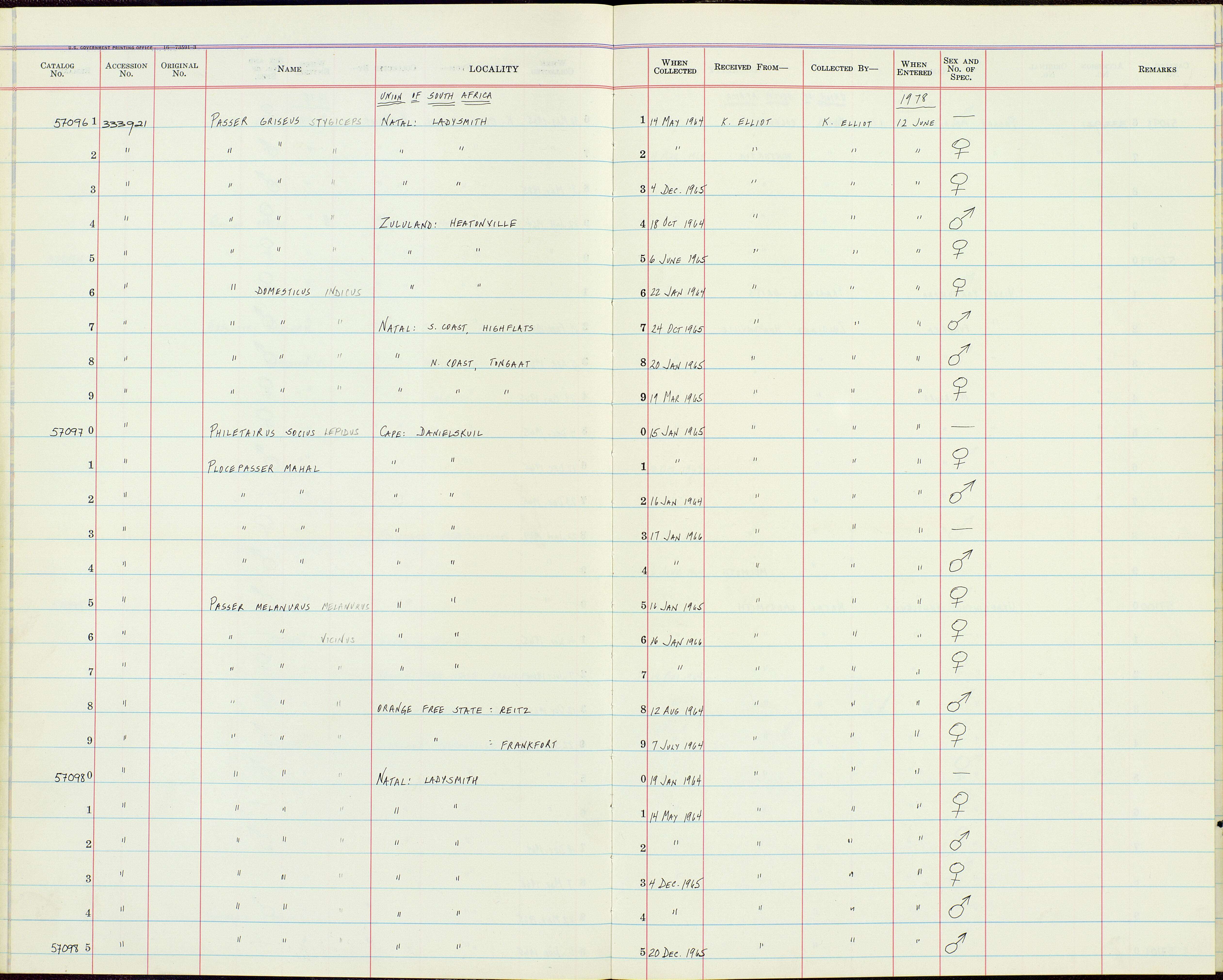Viewport: 1223px width, 980px height.
Task: Click the male symbol in the '18 Oct 1964' row
Action: coord(962,218)
